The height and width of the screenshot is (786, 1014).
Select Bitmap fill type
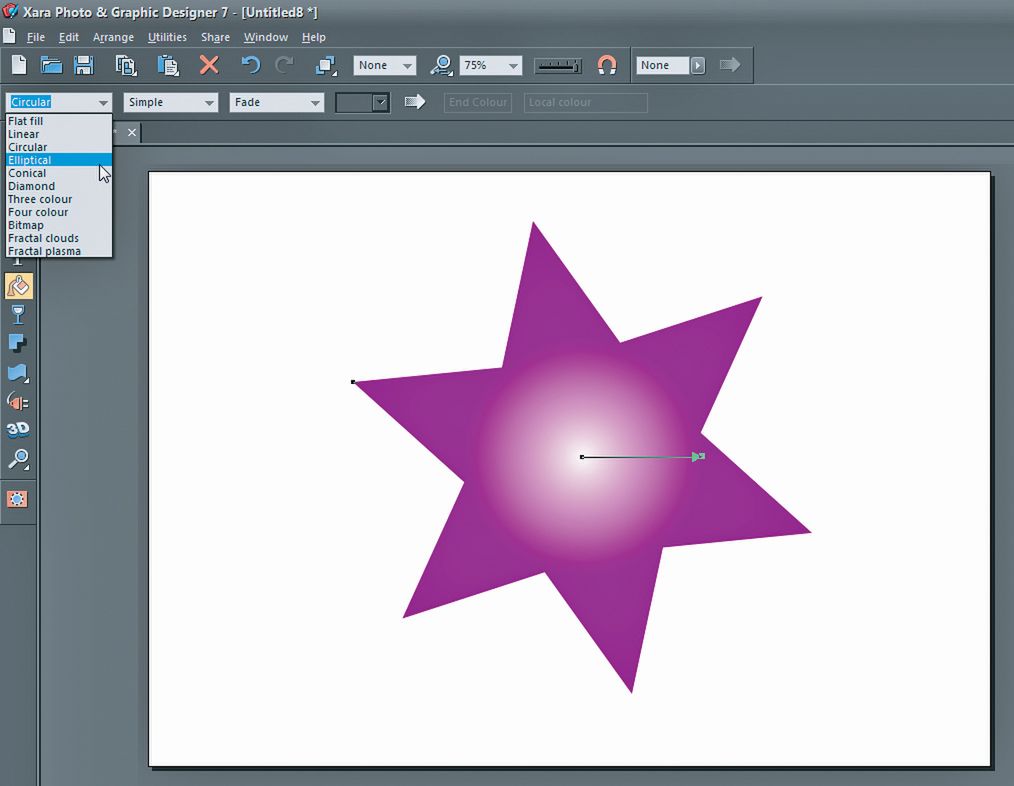59,225
